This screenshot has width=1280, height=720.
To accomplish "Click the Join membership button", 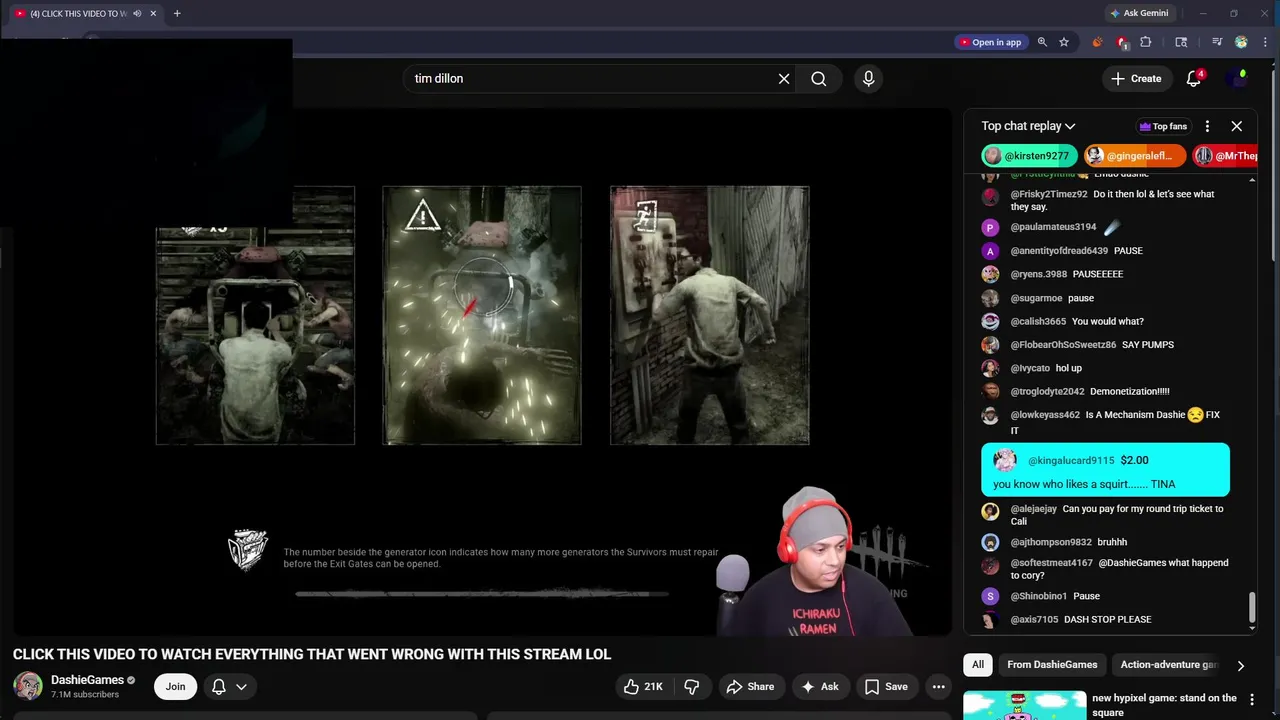I will [x=175, y=687].
